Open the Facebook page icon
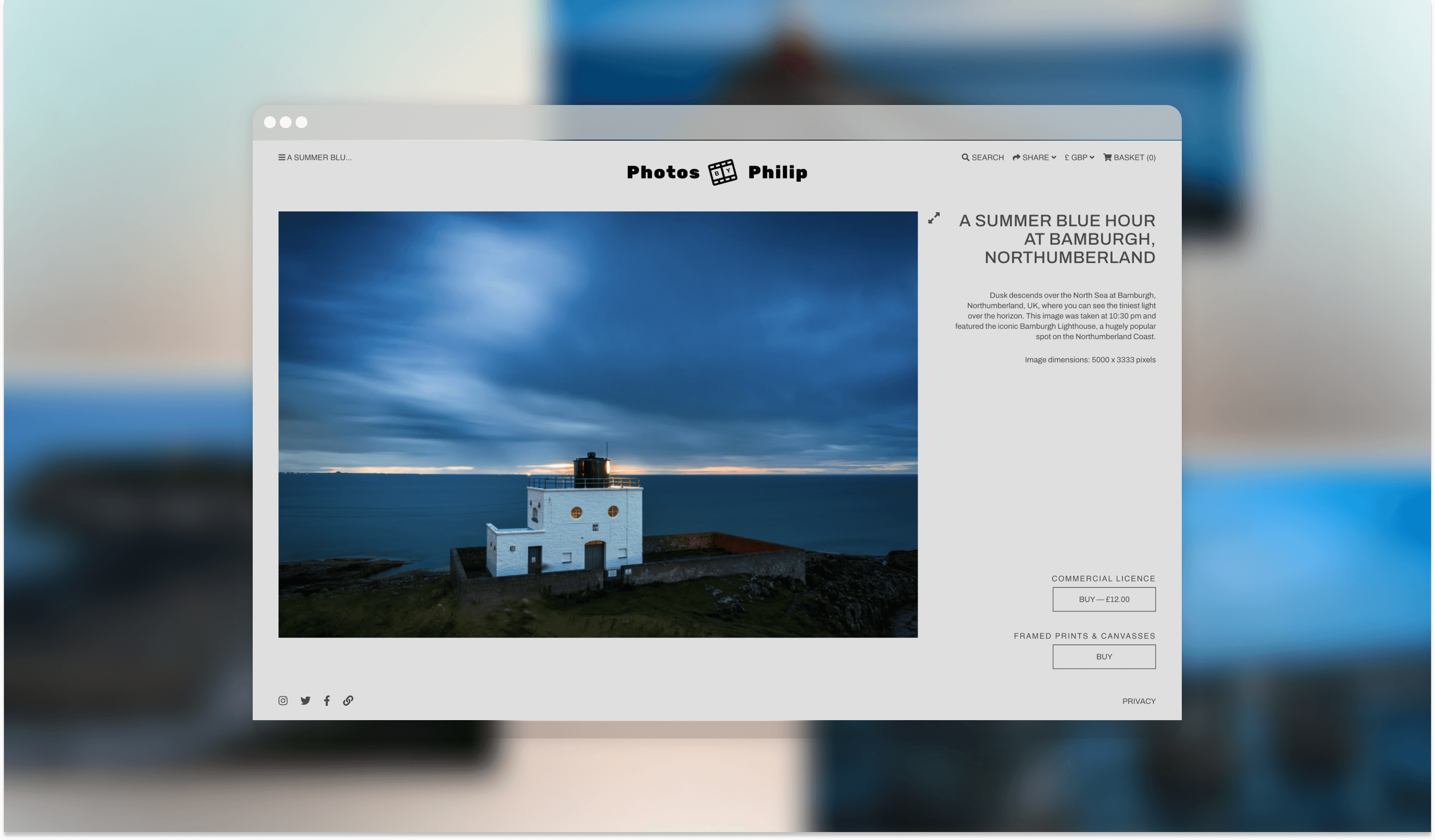The height and width of the screenshot is (840, 1435). [327, 700]
